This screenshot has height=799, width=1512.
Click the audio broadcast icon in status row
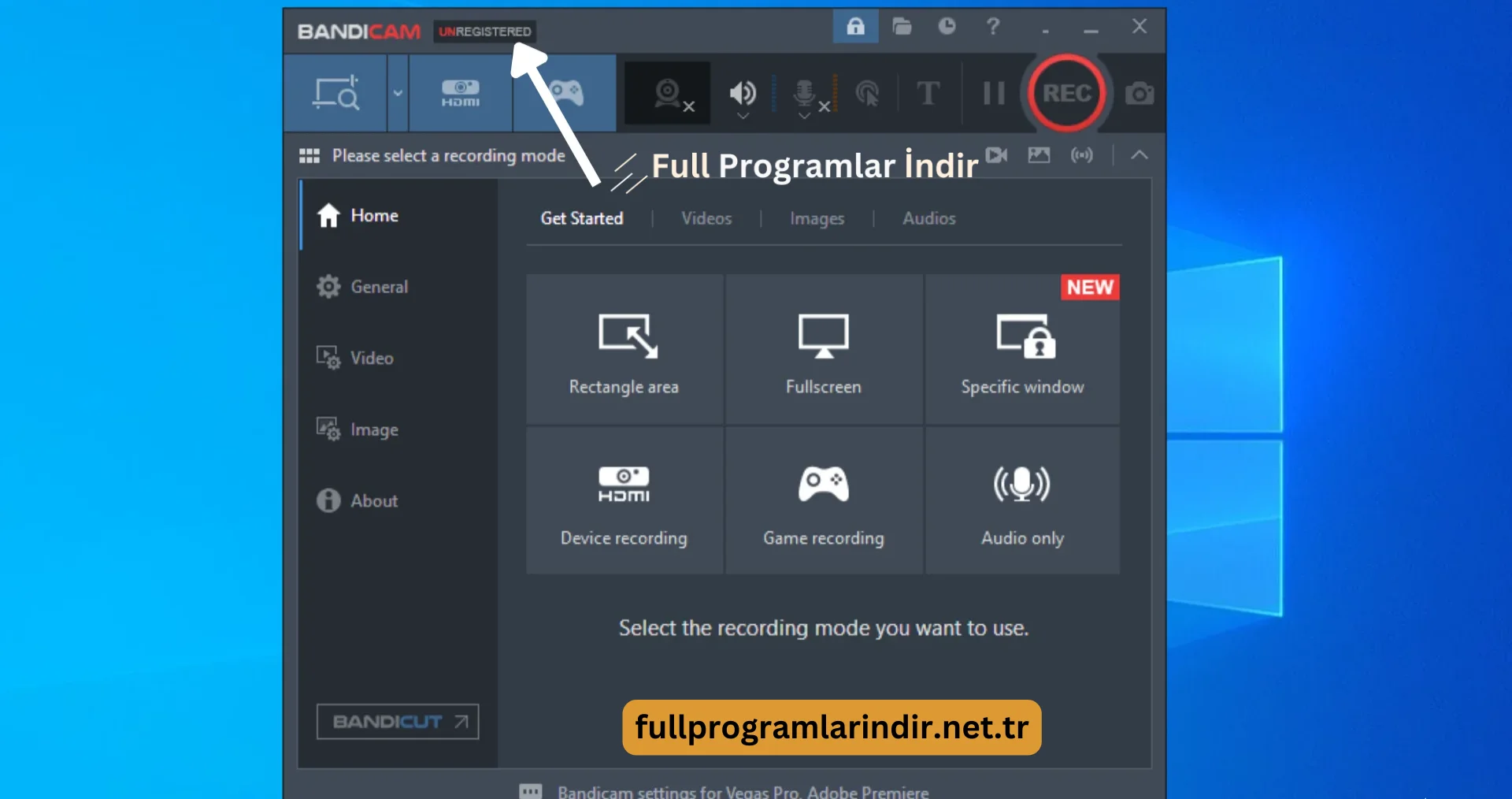click(1081, 155)
